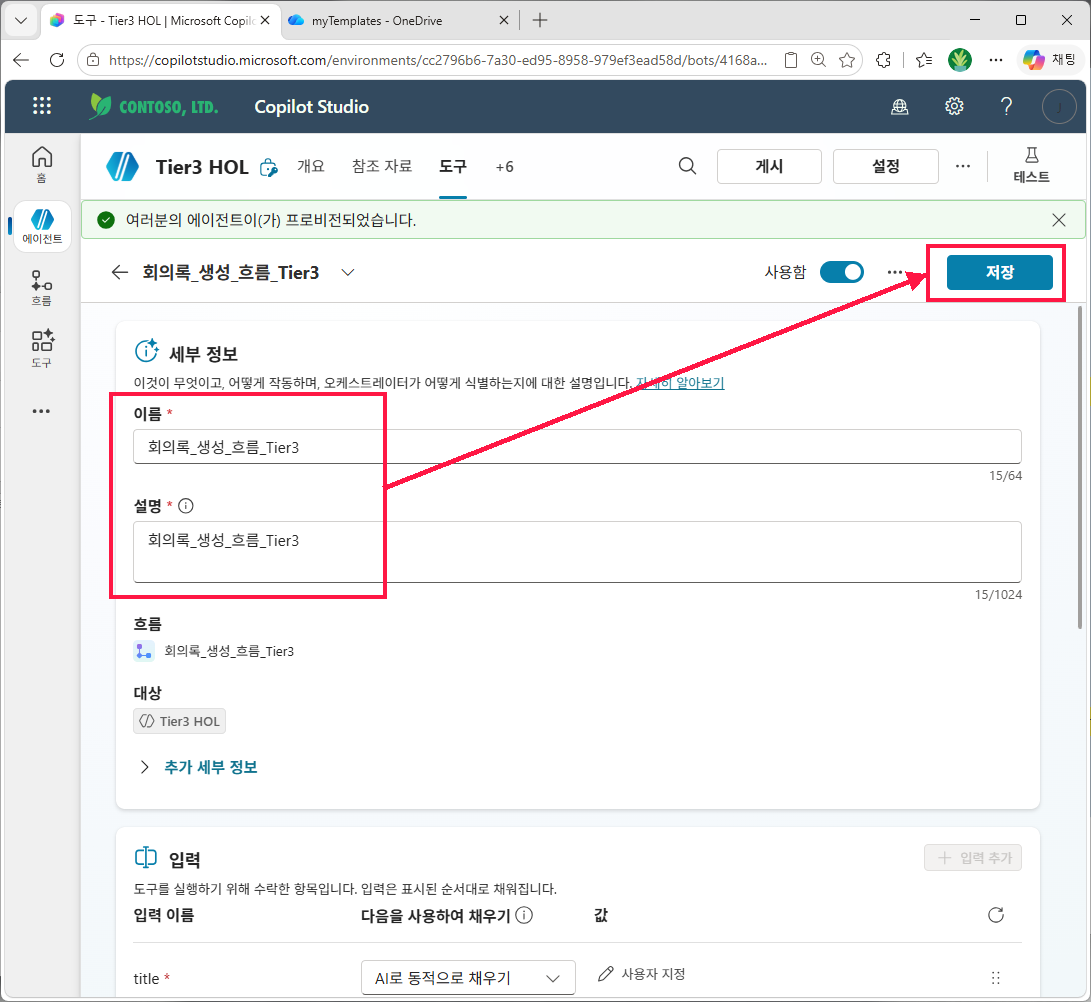This screenshot has height=1002, width=1091.
Task: Open the agent bar more options ellipsis
Action: tap(962, 166)
